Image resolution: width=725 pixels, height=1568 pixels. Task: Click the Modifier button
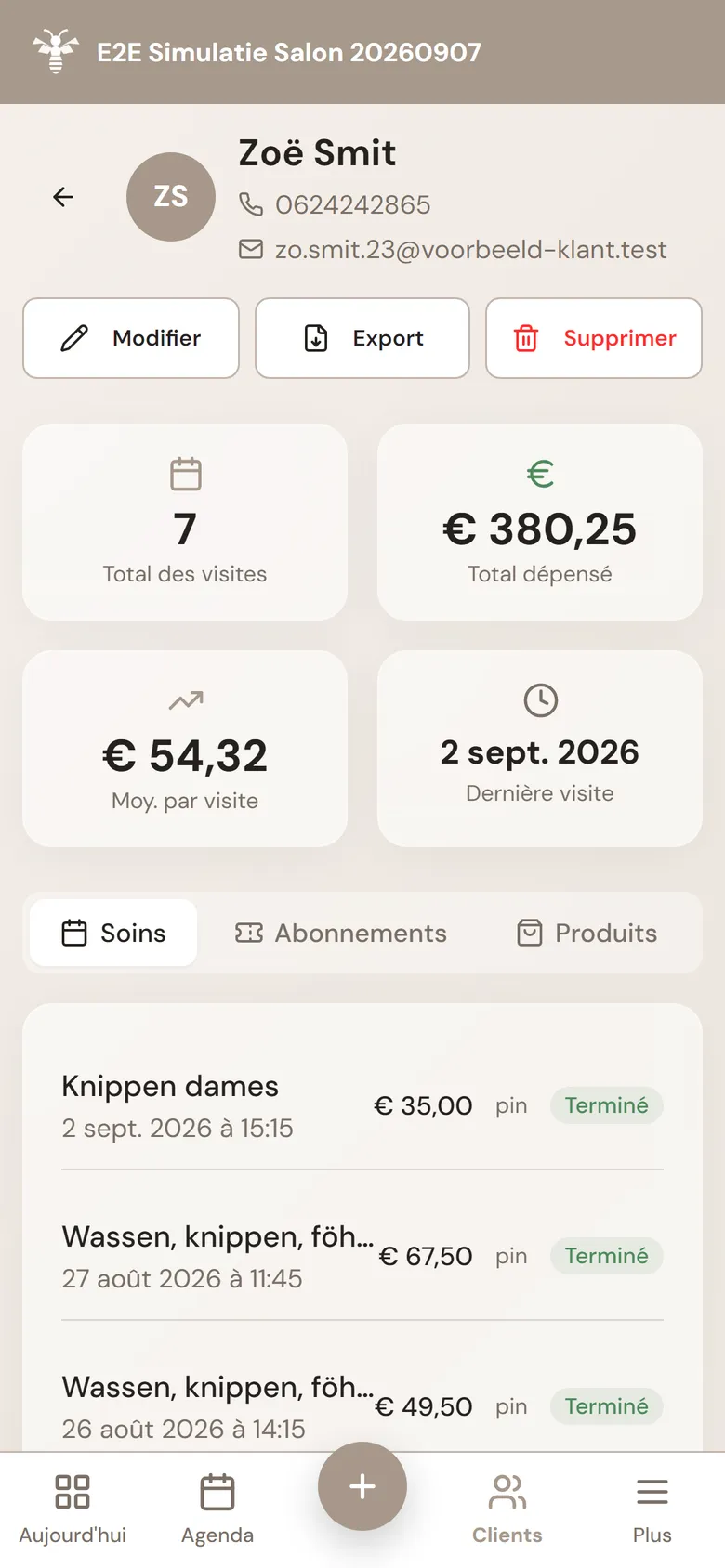[x=131, y=338]
